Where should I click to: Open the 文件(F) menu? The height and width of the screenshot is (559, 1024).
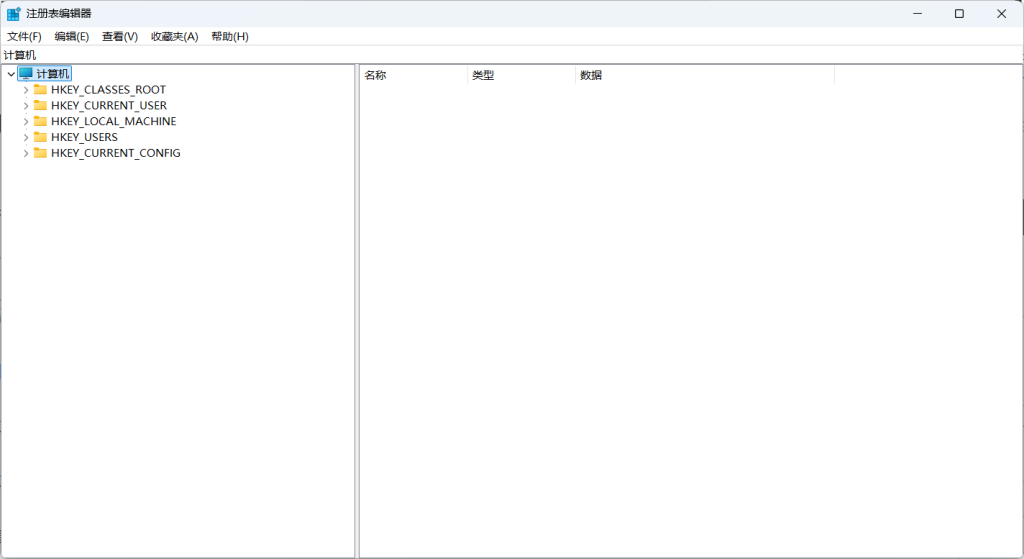click(24, 36)
